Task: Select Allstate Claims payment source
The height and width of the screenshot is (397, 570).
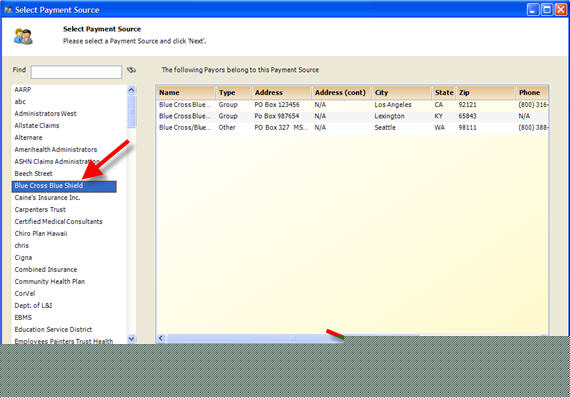Action: click(37, 125)
